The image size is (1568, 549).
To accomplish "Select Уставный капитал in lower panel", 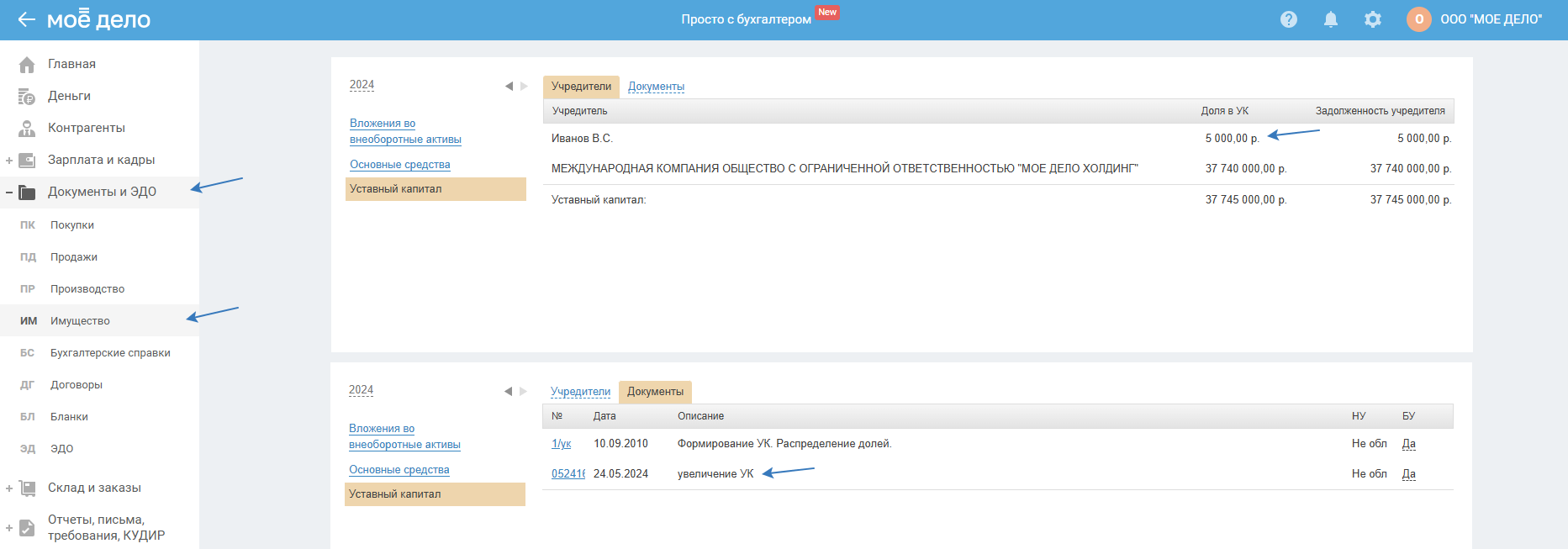I will point(435,494).
